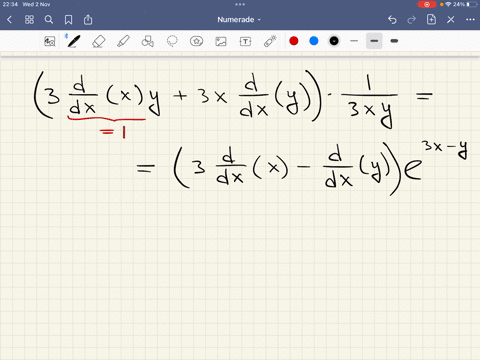
Task: Open the Numerade title dropdown
Action: (x=239, y=20)
